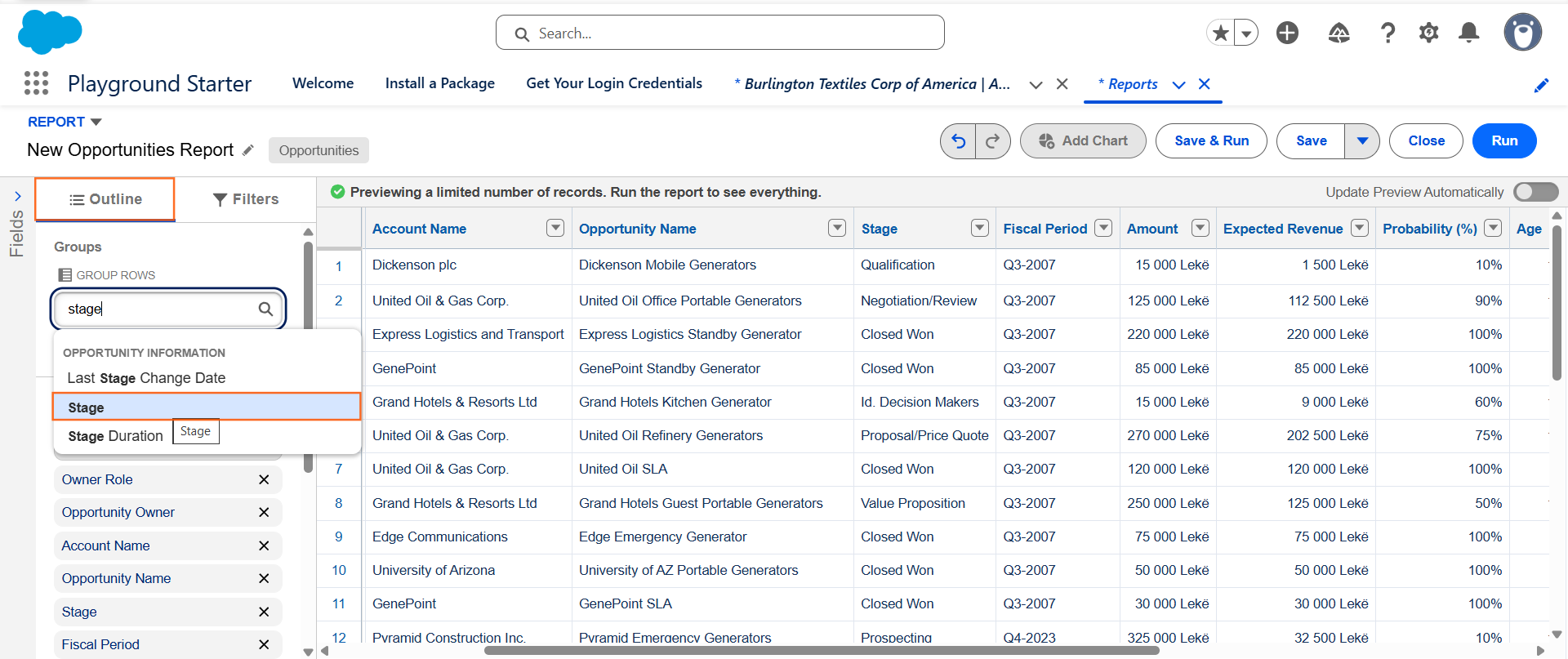Click the group rows search field
The height and width of the screenshot is (659, 1568).
tap(168, 309)
